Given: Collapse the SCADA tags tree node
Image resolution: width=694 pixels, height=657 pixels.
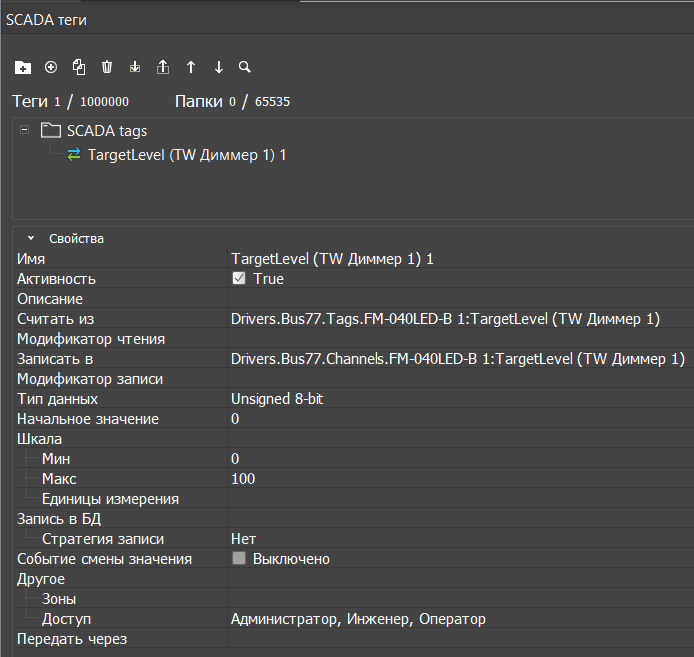Looking at the screenshot, I should click(x=24, y=130).
